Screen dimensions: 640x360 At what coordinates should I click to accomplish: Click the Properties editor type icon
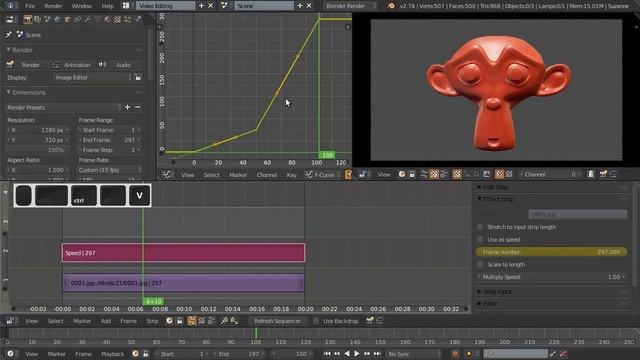click(x=9, y=19)
